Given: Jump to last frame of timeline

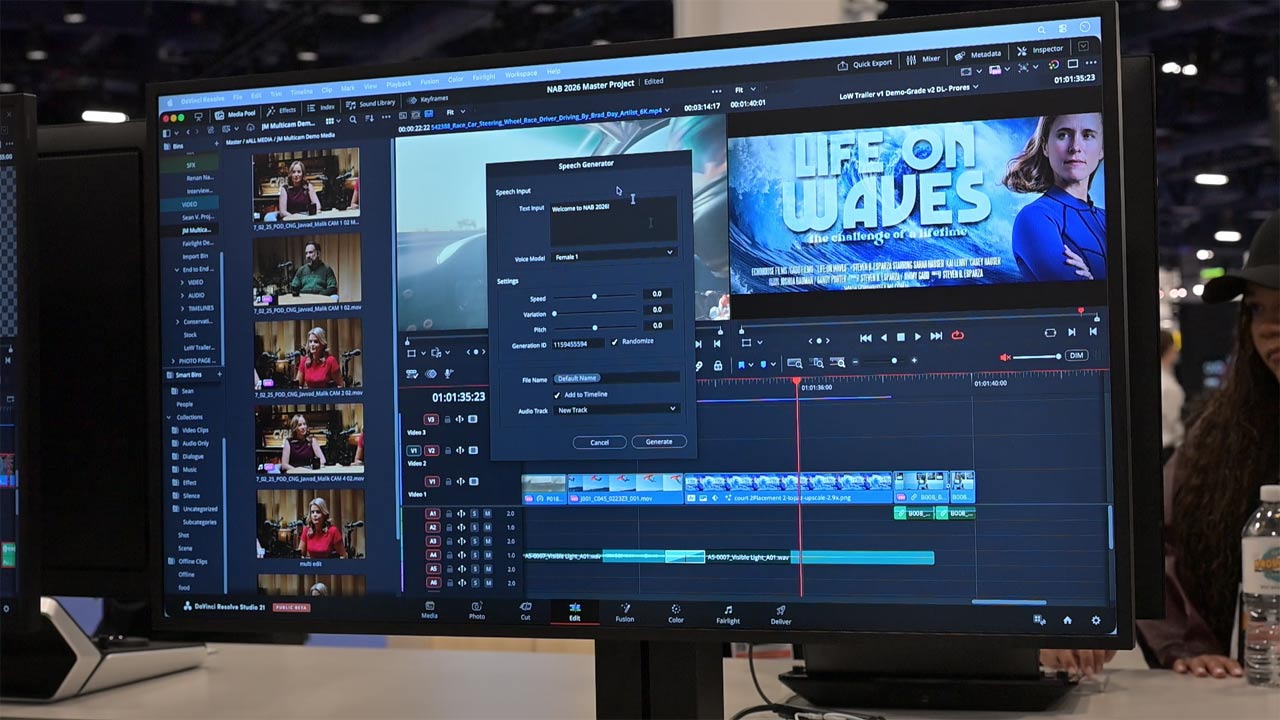Looking at the screenshot, I should click(x=936, y=336).
